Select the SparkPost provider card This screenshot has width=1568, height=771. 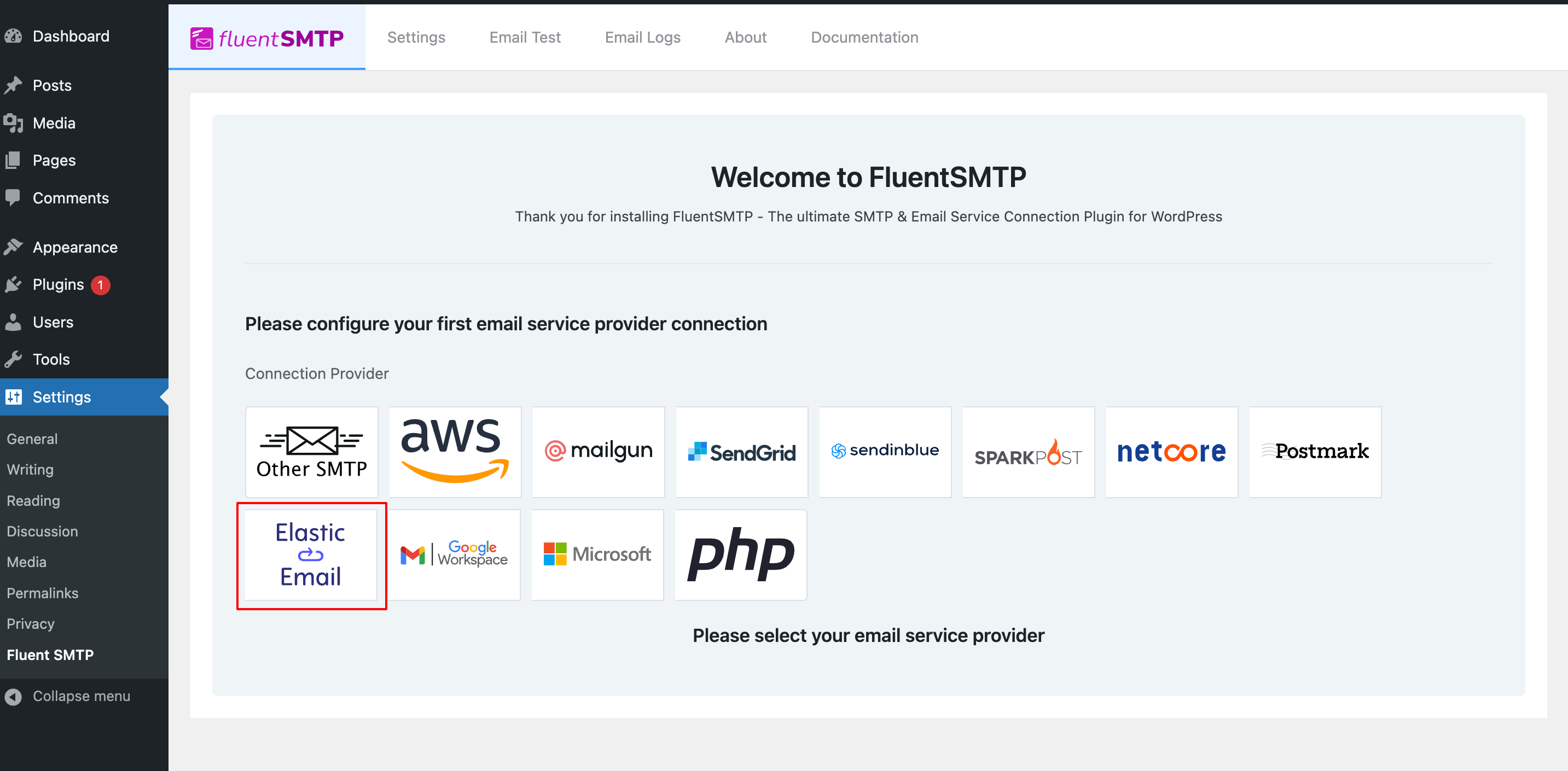coord(1028,452)
